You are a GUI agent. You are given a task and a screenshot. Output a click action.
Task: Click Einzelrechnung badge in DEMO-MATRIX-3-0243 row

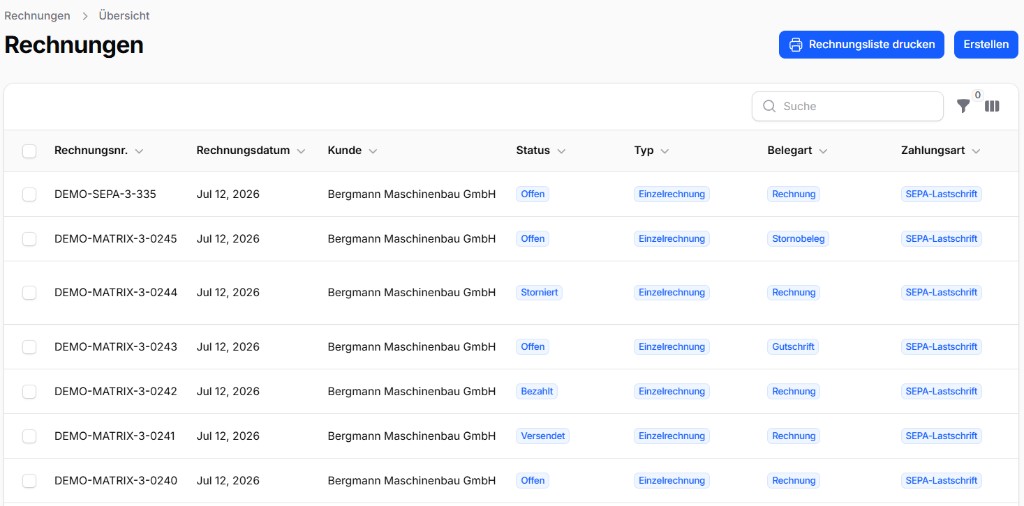pyautogui.click(x=672, y=347)
